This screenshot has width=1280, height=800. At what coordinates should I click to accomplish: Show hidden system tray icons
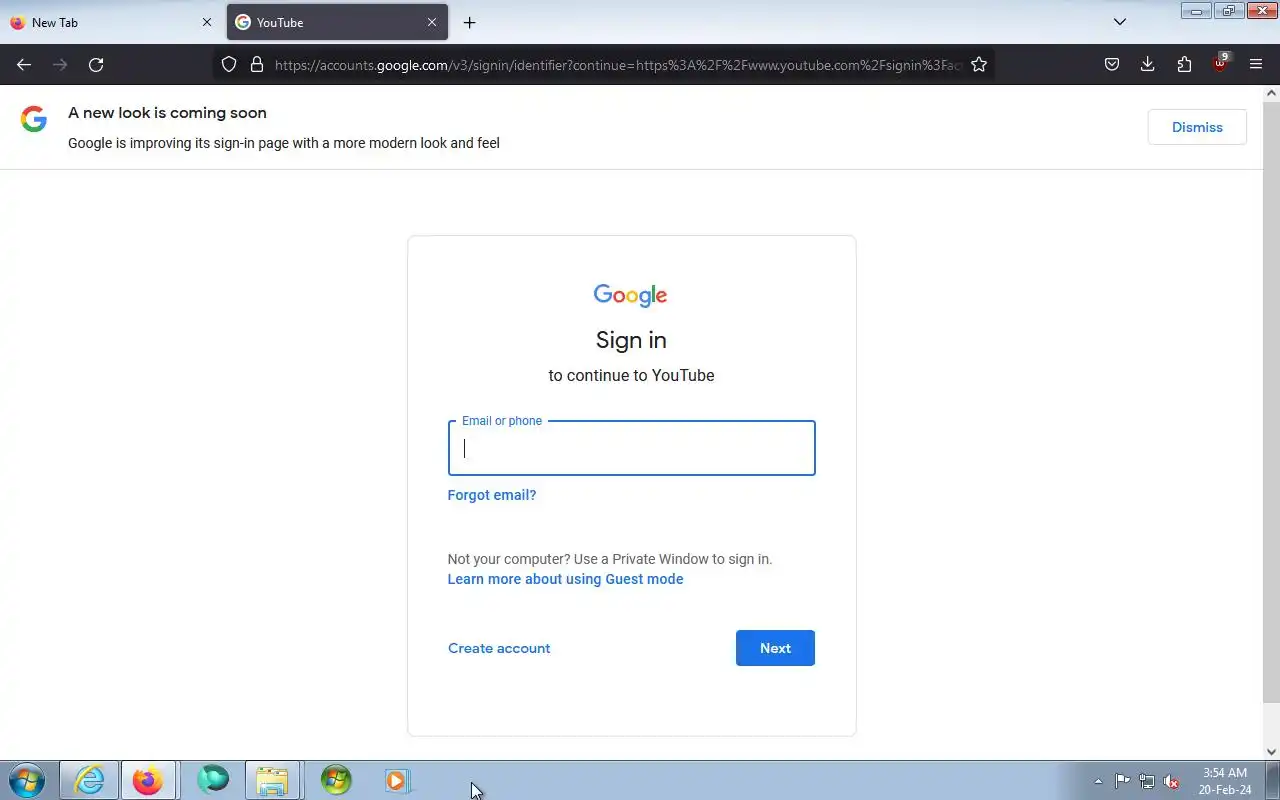coord(1098,781)
